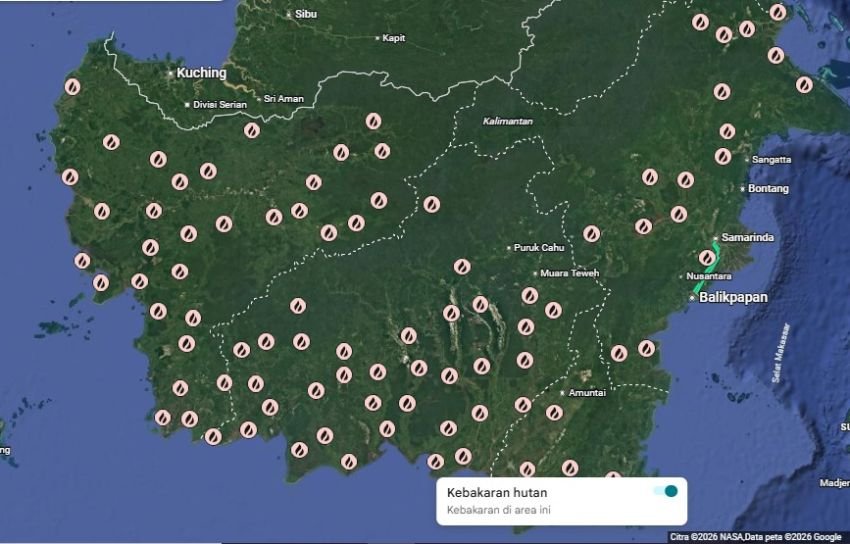Image resolution: width=850 pixels, height=544 pixels.
Task: Click the Amuntai town label
Action: pyautogui.click(x=587, y=393)
